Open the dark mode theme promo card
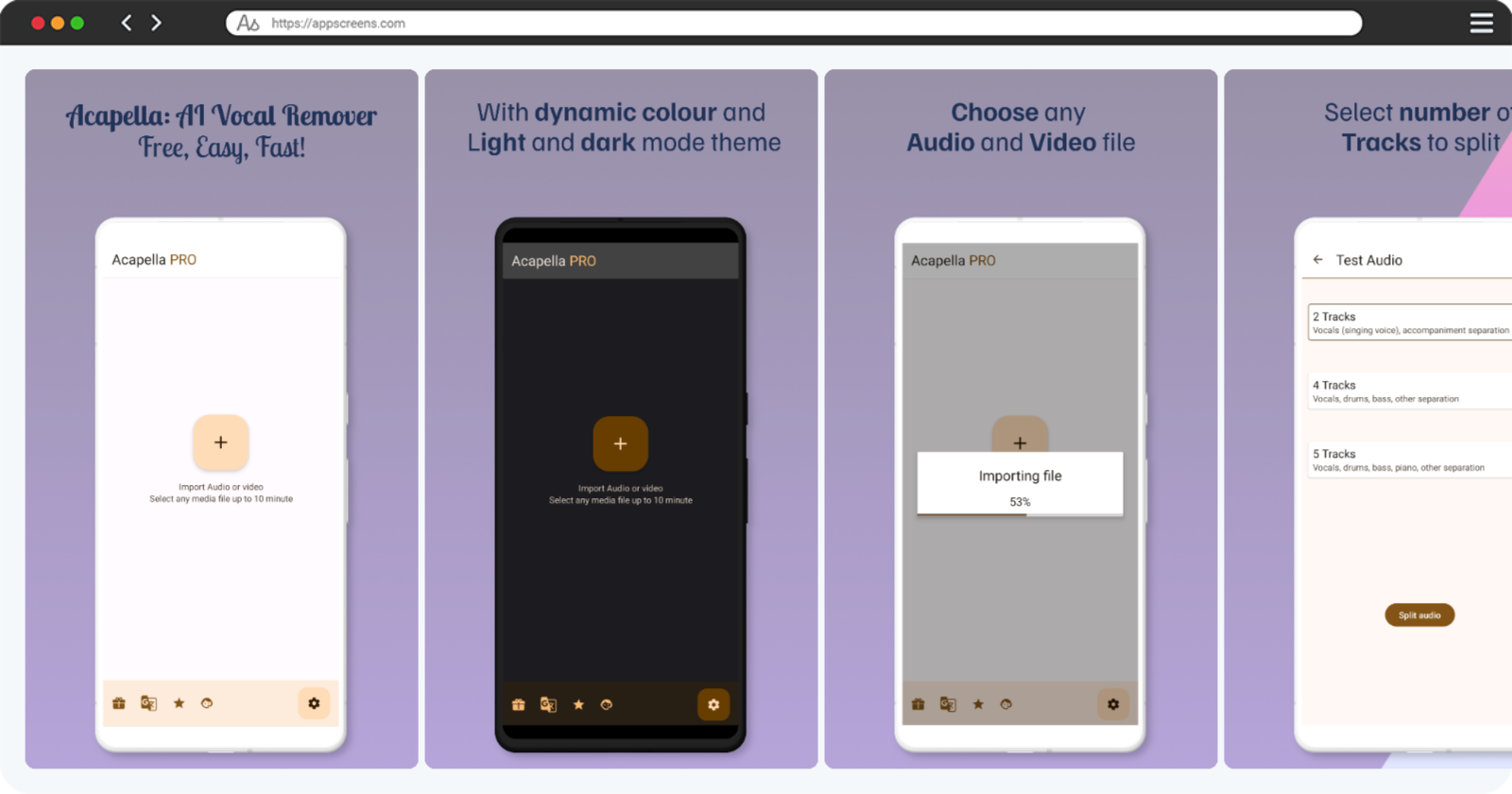Viewport: 1512px width, 794px height. (621, 419)
